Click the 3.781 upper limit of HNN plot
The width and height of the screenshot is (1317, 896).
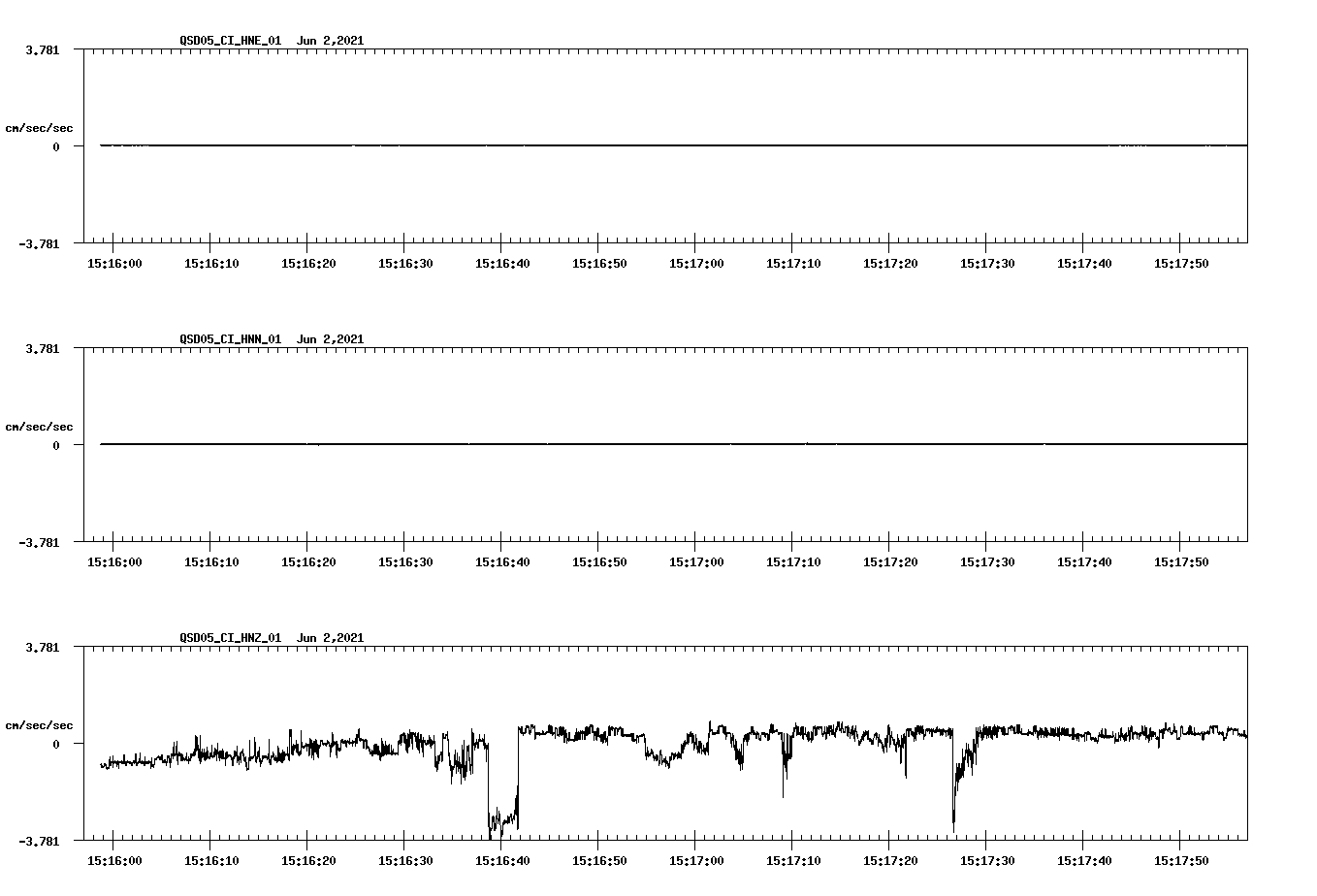[42, 349]
